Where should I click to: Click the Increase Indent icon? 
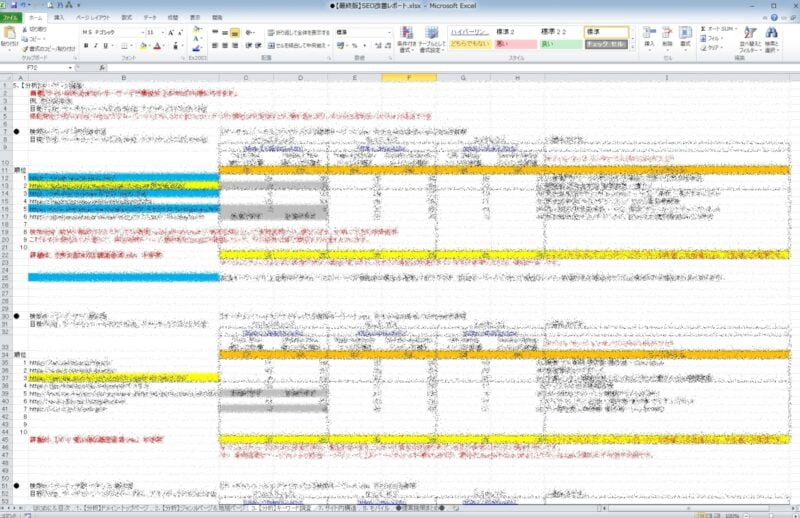(258, 45)
